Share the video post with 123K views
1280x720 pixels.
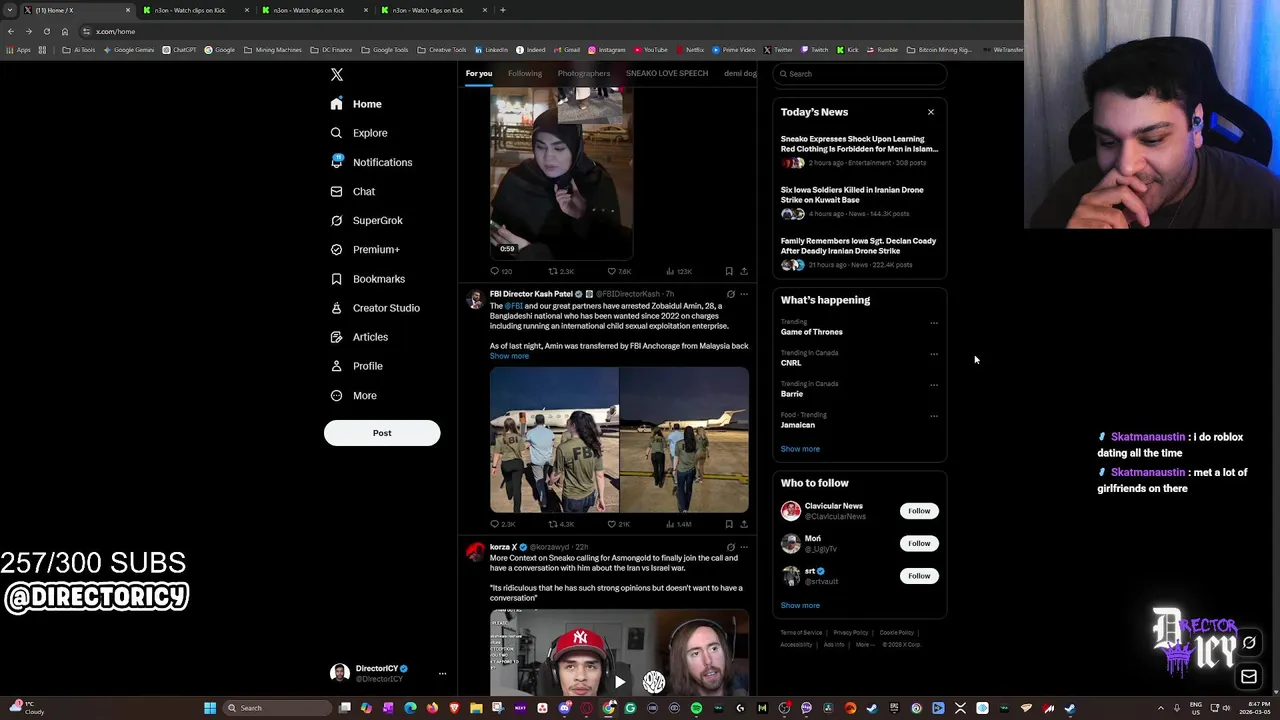(744, 271)
